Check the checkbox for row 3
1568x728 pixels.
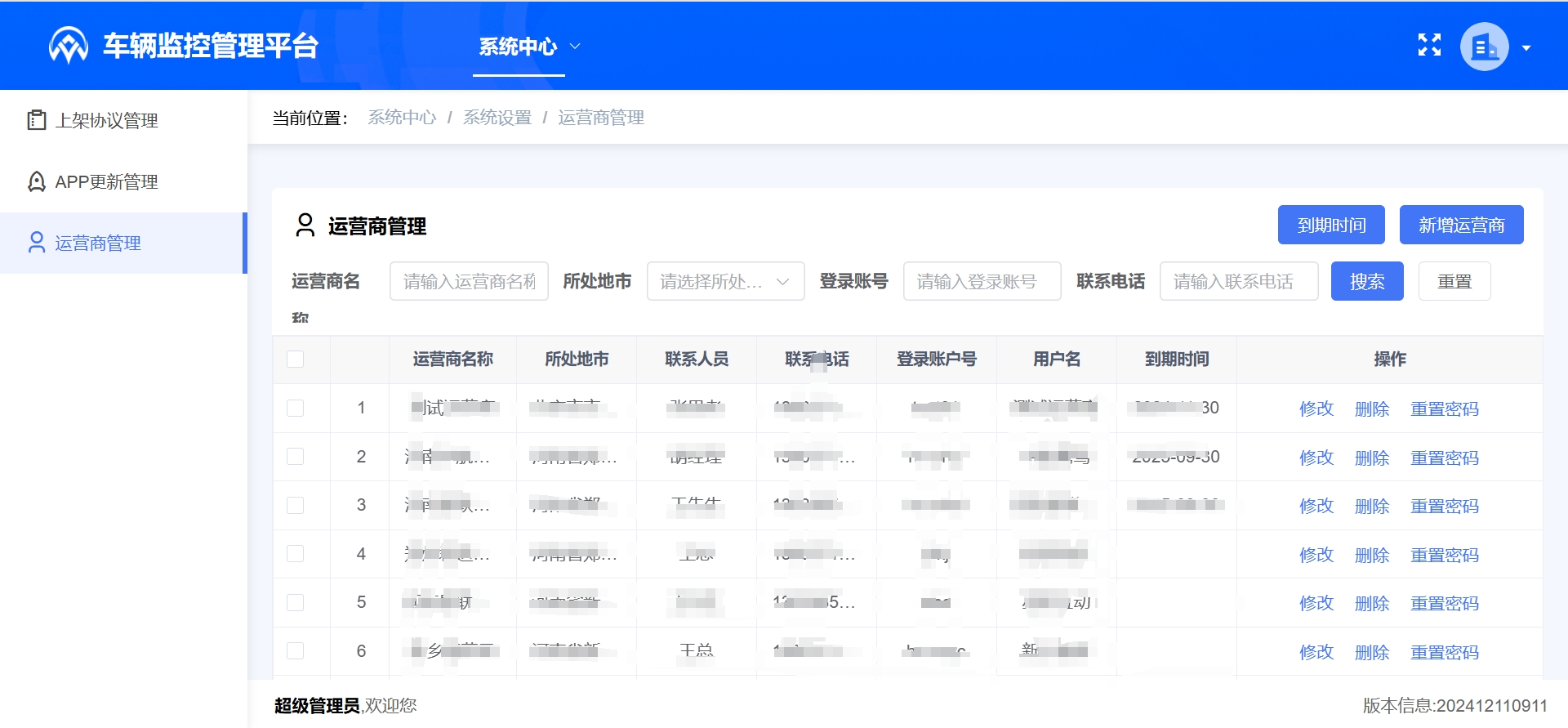coord(296,505)
